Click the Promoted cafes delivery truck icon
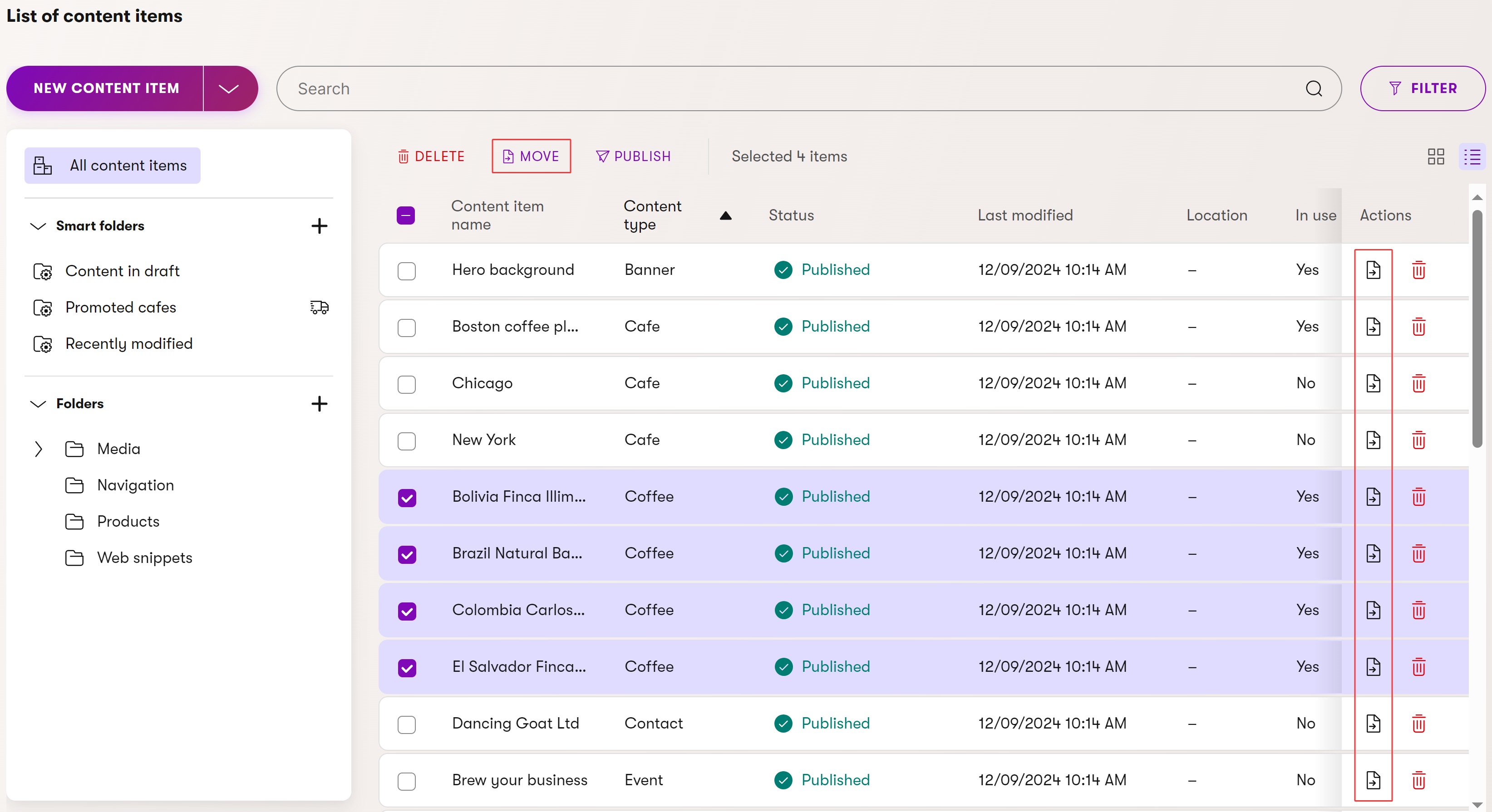The height and width of the screenshot is (812, 1492). pyautogui.click(x=319, y=307)
